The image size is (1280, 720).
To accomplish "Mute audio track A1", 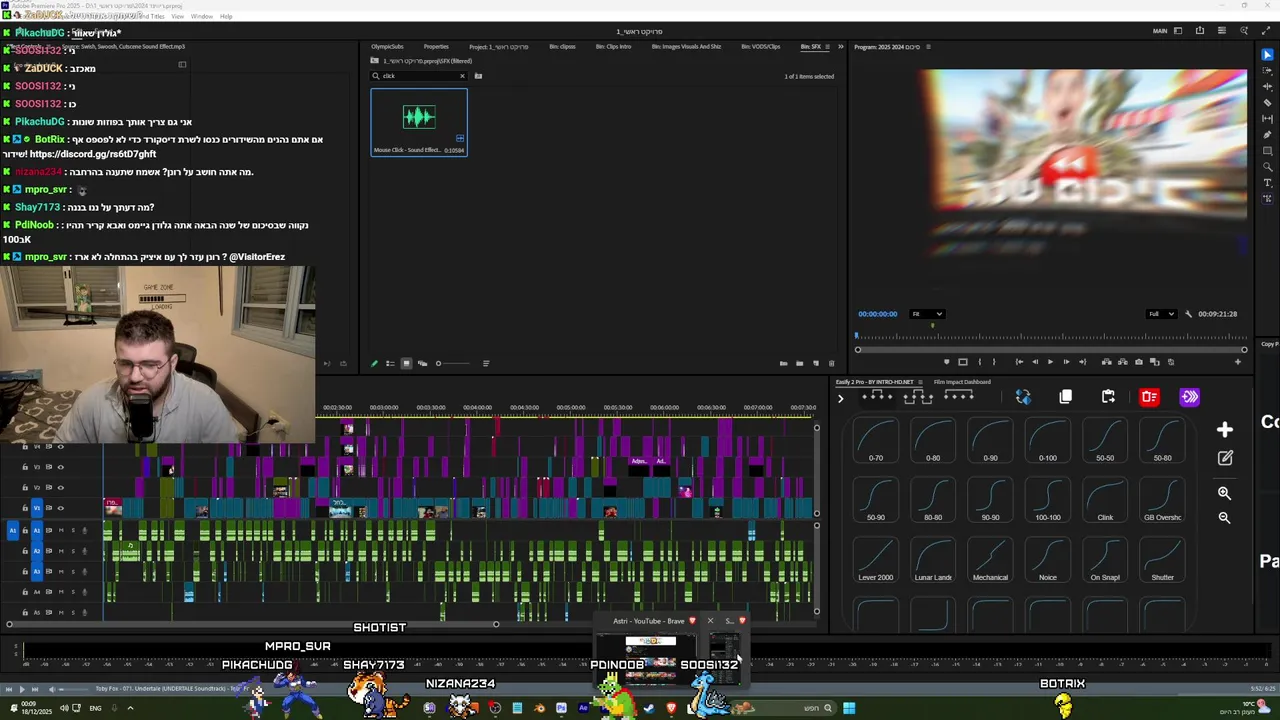I will point(61,530).
